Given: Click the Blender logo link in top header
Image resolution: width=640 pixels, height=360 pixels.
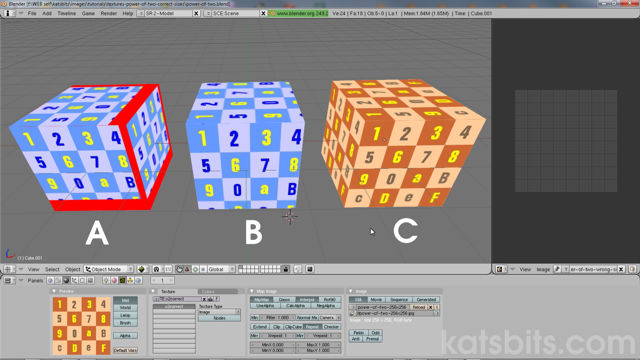Looking at the screenshot, I should 299,13.
